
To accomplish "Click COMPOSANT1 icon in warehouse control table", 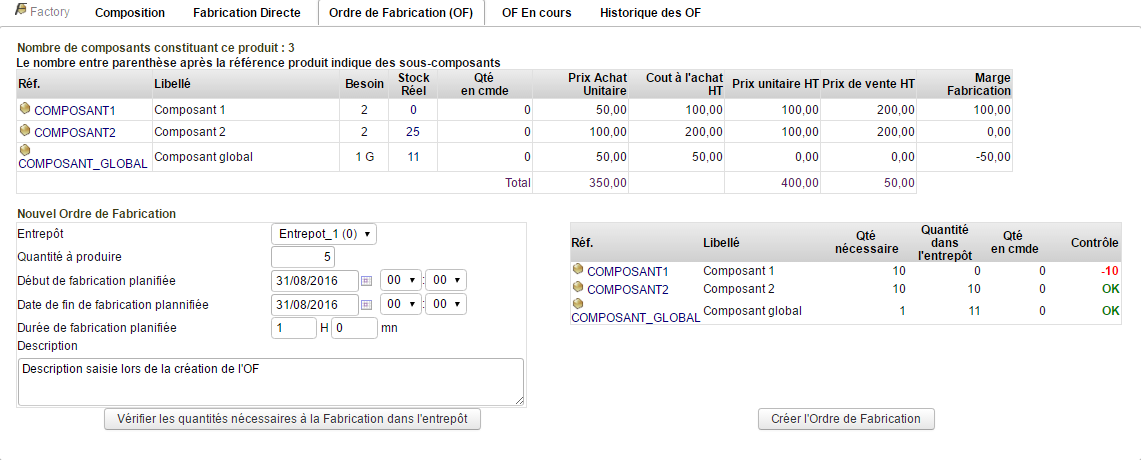I will coord(578,270).
